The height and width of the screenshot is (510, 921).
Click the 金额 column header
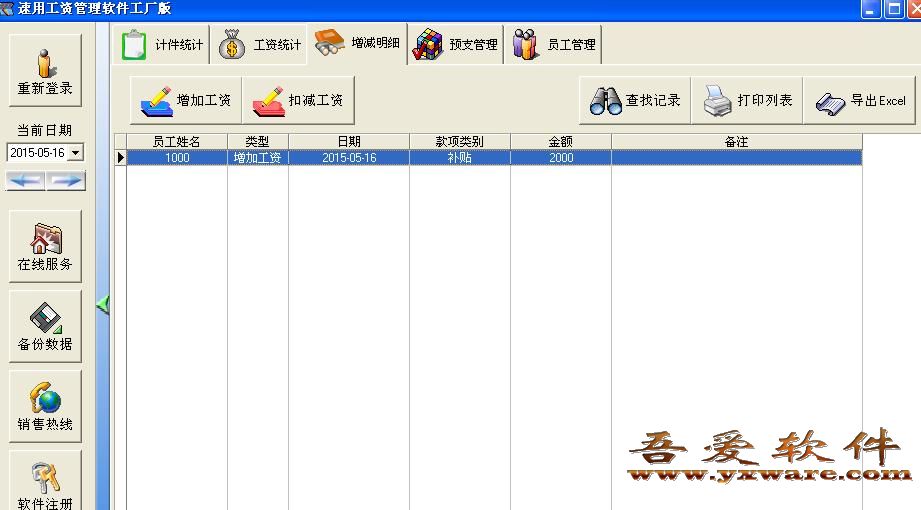tap(561, 142)
